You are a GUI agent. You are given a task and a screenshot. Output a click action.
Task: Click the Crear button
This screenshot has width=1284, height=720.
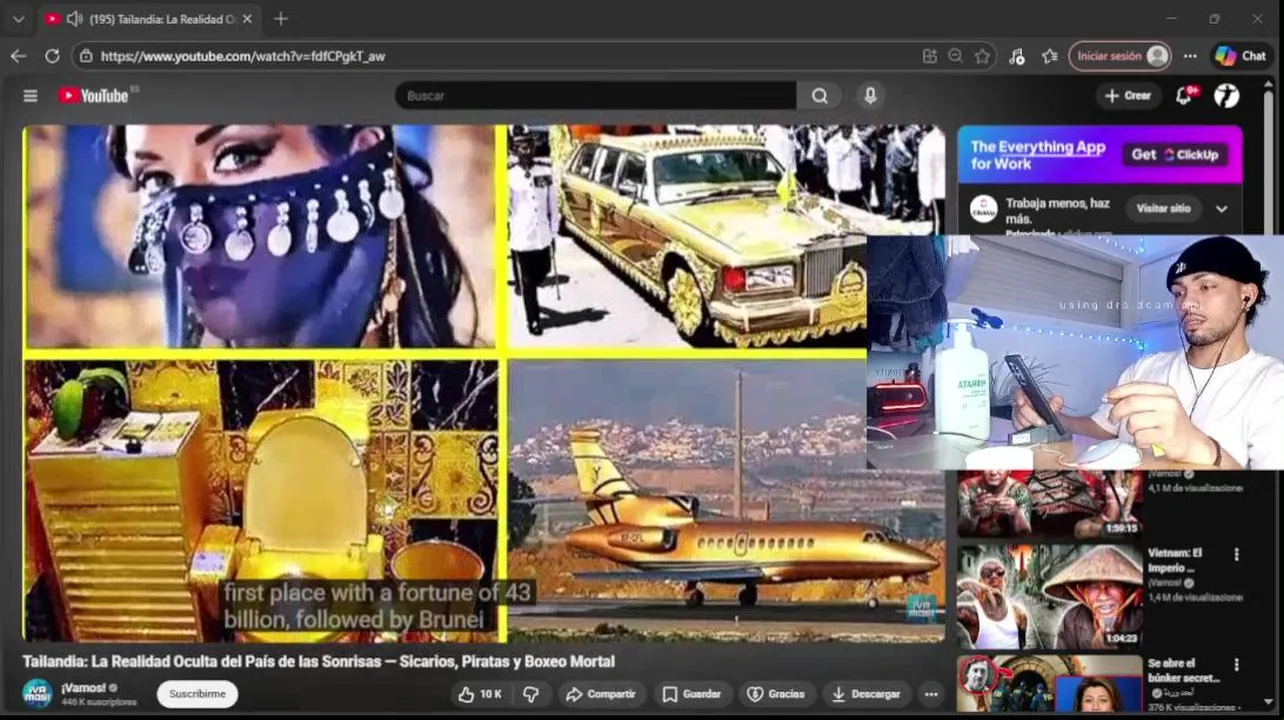pyautogui.click(x=1128, y=96)
